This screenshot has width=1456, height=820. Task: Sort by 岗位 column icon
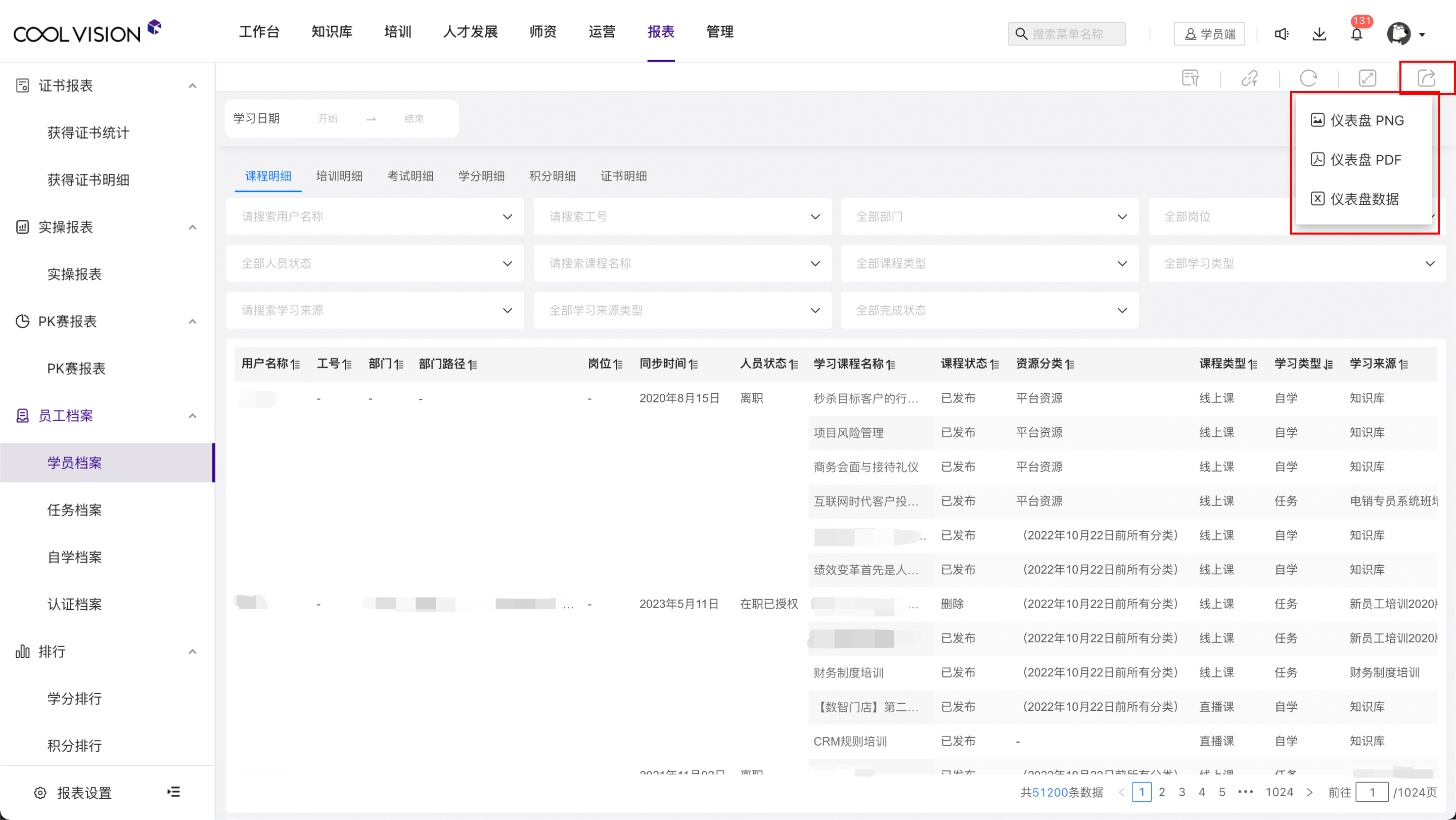tap(618, 365)
